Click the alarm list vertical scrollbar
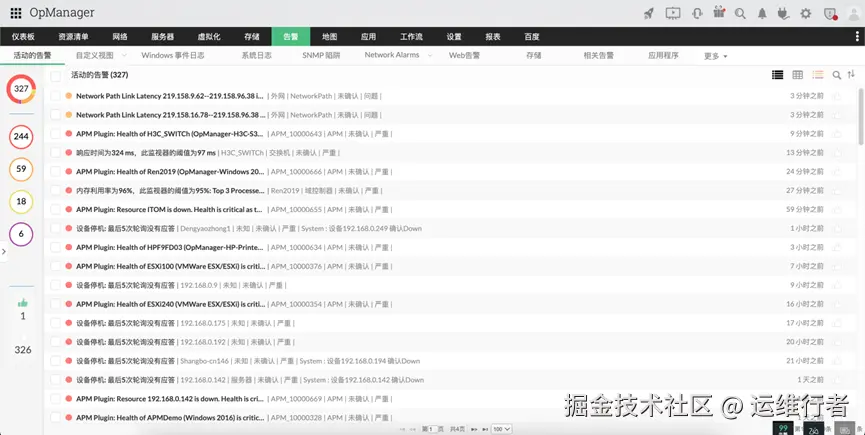The image size is (865, 435). click(x=861, y=116)
